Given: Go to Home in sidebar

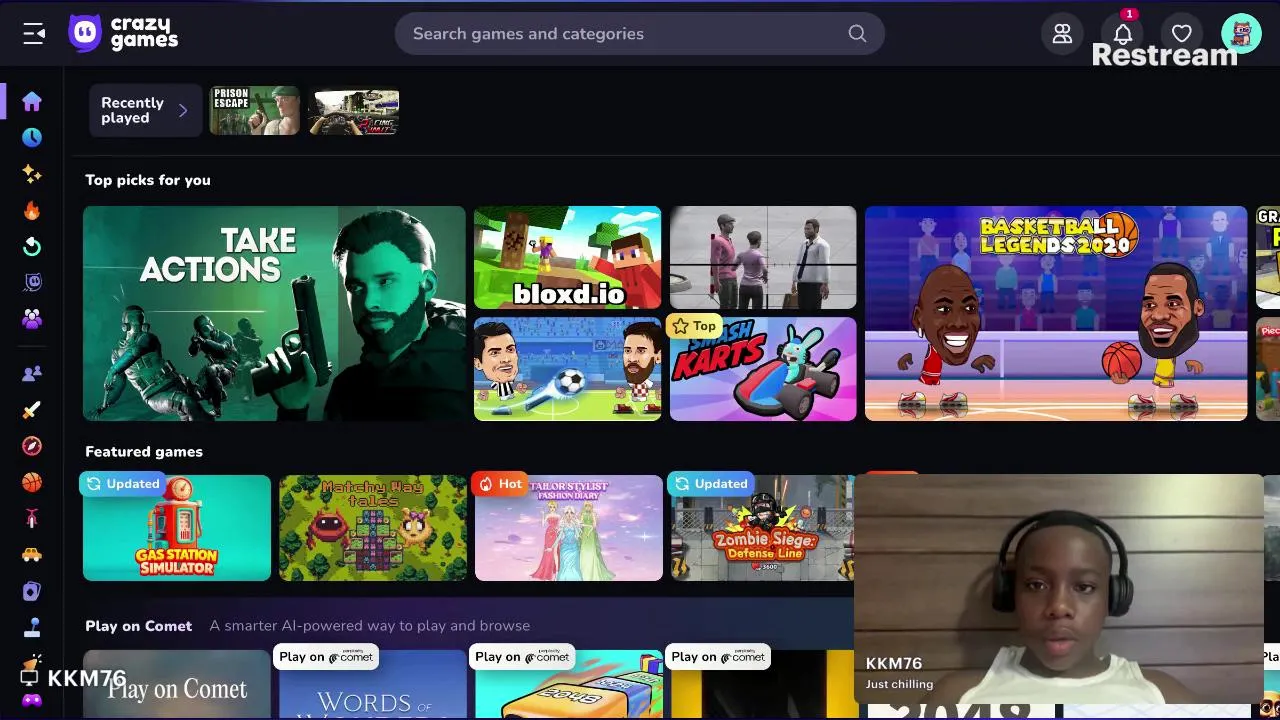Looking at the screenshot, I should point(32,101).
